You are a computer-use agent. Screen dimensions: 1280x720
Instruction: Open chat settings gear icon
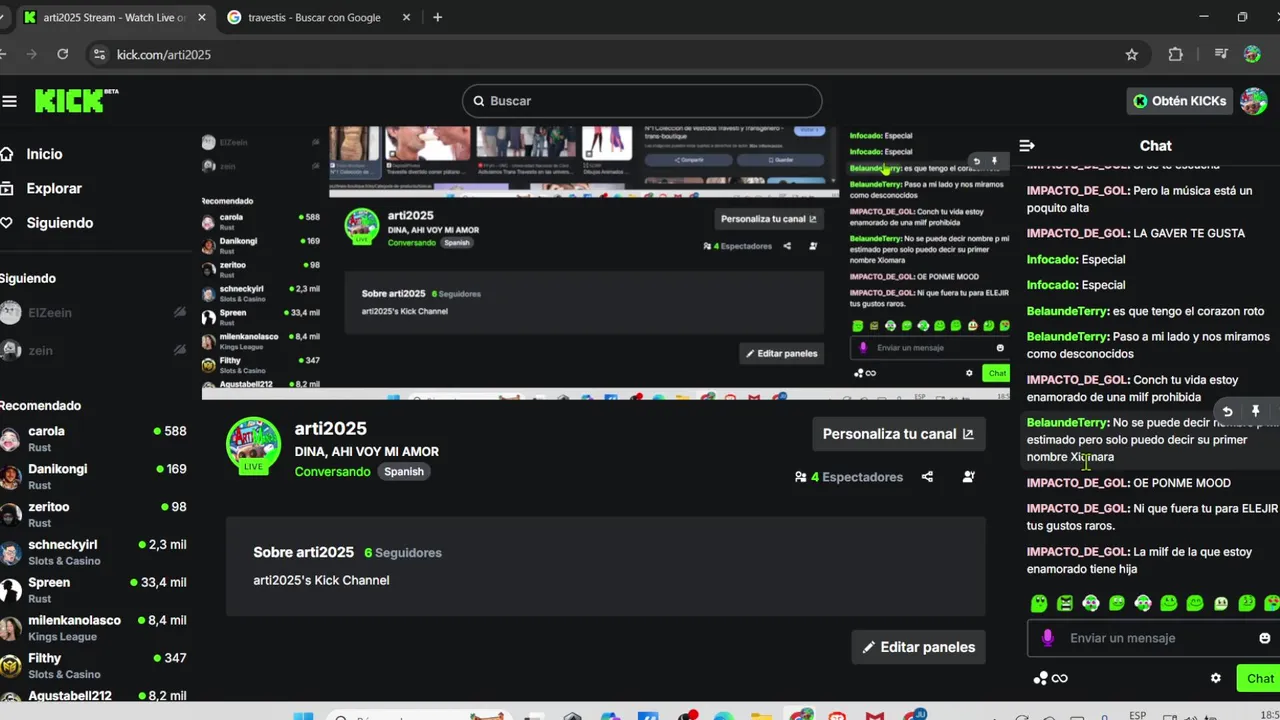[1216, 678]
